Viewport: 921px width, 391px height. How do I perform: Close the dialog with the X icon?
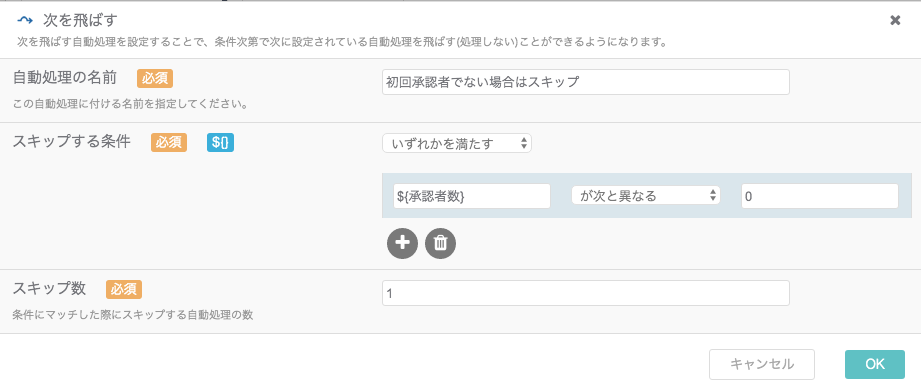point(895,21)
